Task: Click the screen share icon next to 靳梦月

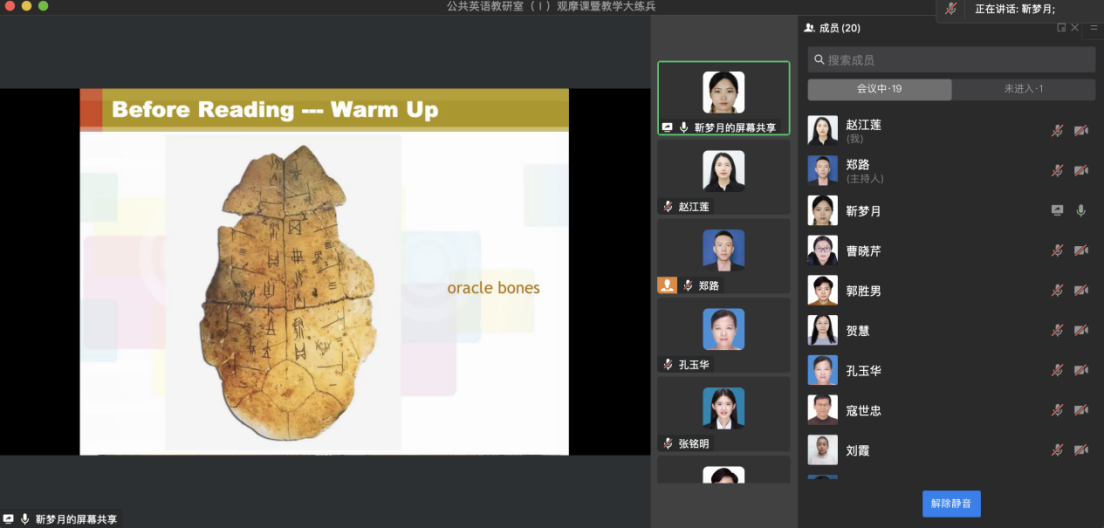Action: [1057, 211]
